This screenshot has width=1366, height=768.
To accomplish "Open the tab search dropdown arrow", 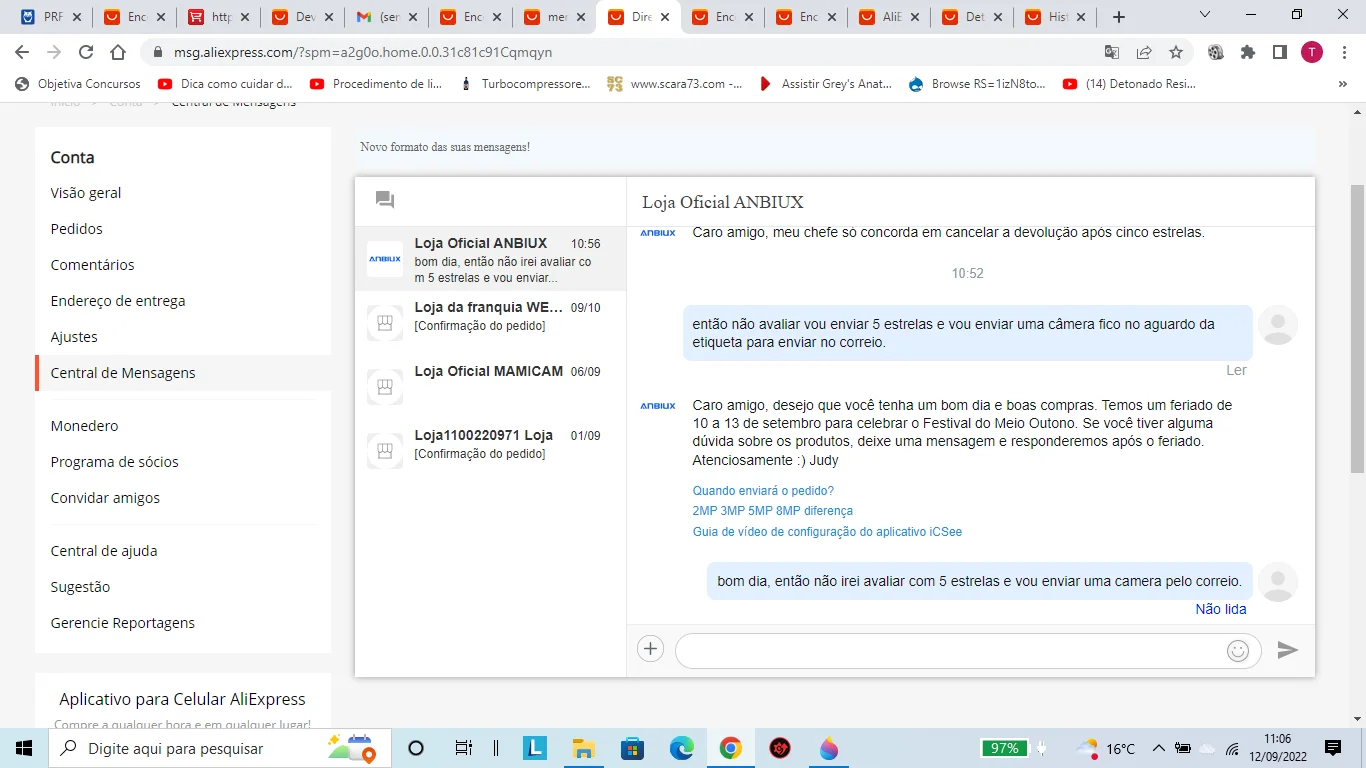I will [1205, 15].
